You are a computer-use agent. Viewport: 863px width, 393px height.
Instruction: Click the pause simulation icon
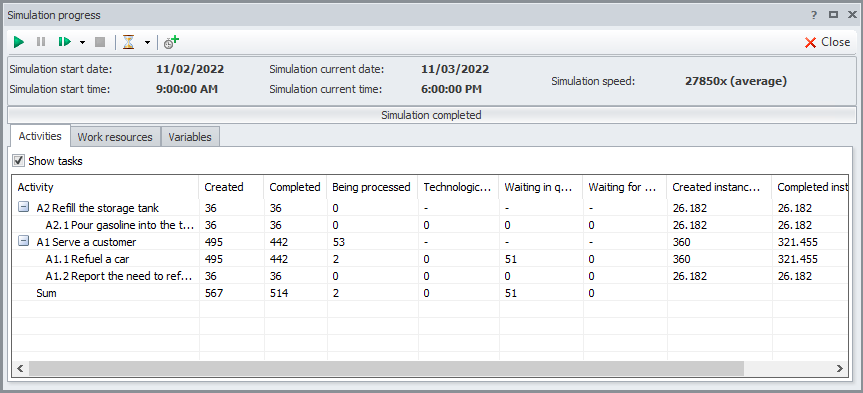(x=41, y=42)
